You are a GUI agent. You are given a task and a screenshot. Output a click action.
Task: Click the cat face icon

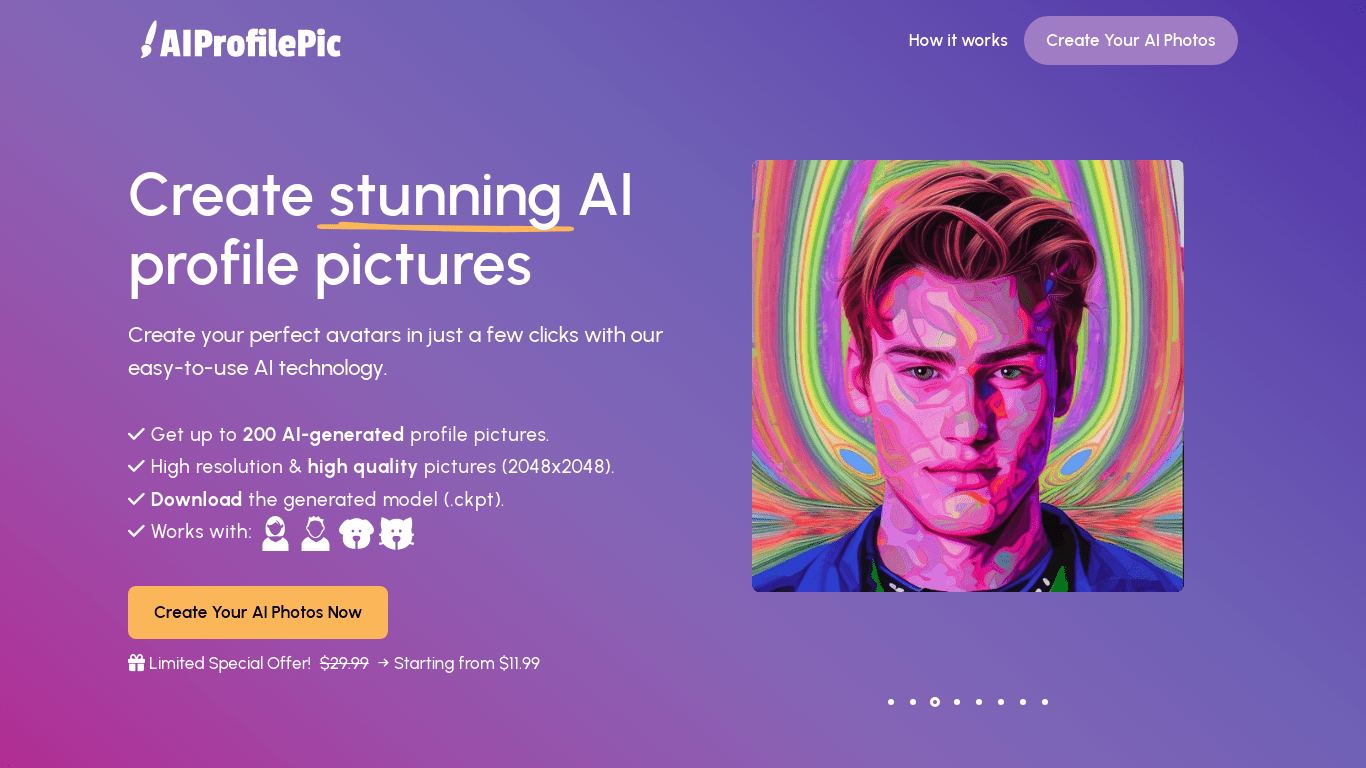click(397, 533)
